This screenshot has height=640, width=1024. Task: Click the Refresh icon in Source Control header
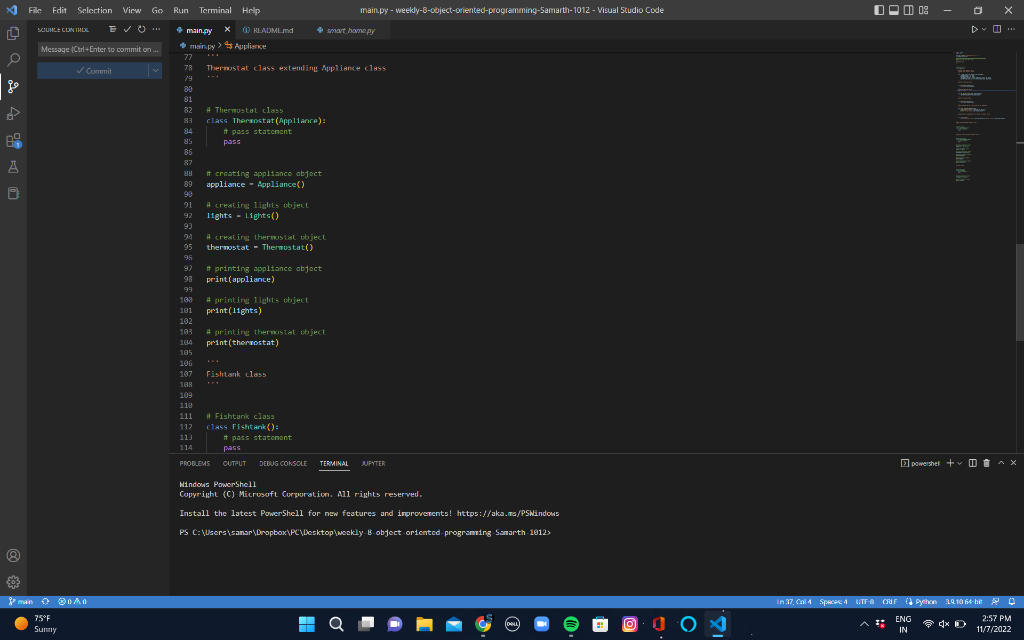141,30
